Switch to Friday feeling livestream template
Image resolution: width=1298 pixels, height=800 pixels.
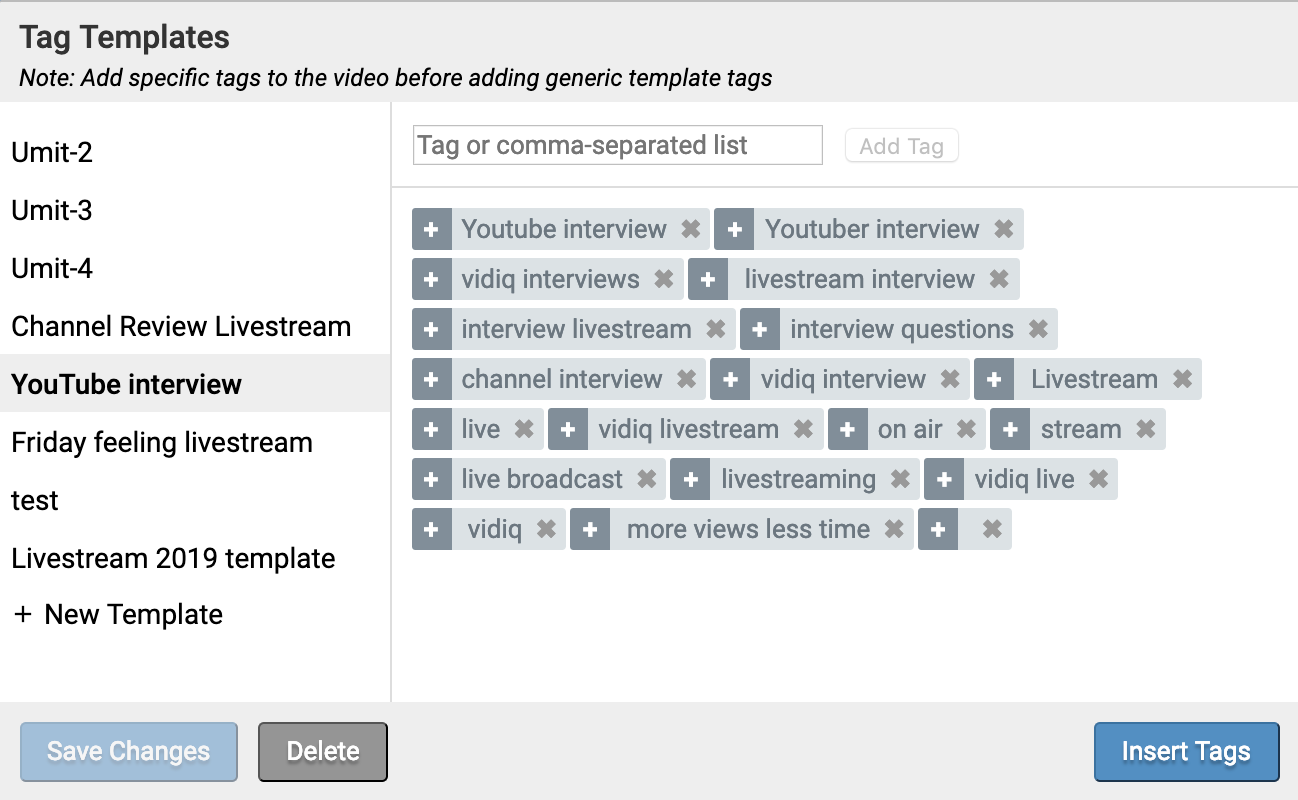[x=162, y=443]
